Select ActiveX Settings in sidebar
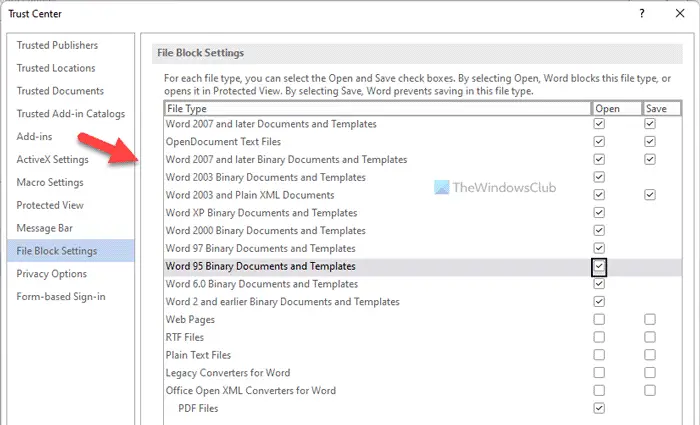The height and width of the screenshot is (425, 700). (x=52, y=159)
